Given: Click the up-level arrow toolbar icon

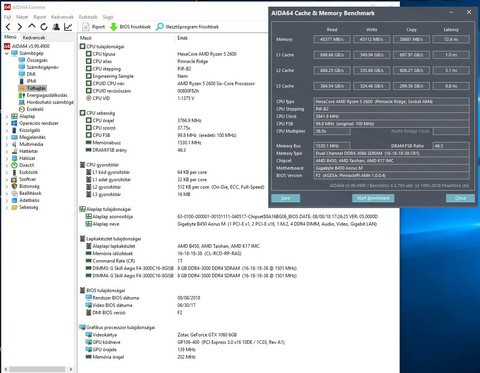Looking at the screenshot, I should (x=32, y=26).
